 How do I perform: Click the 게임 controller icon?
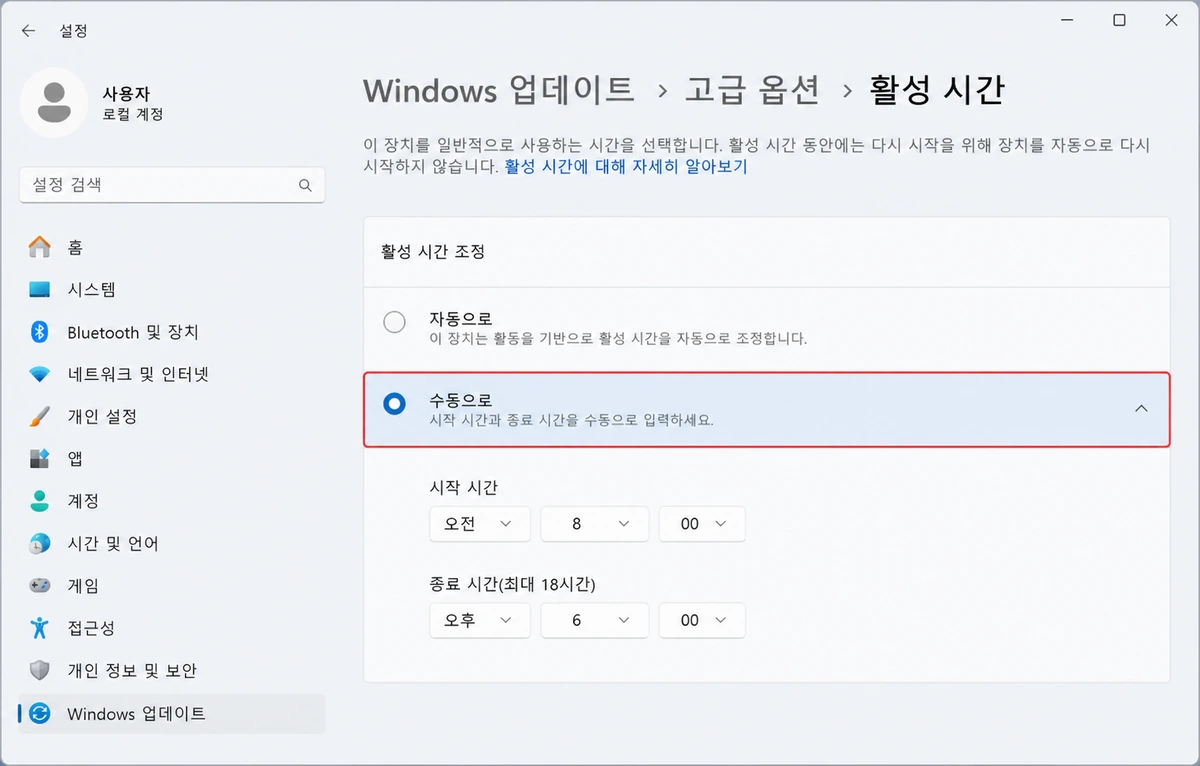(x=39, y=585)
